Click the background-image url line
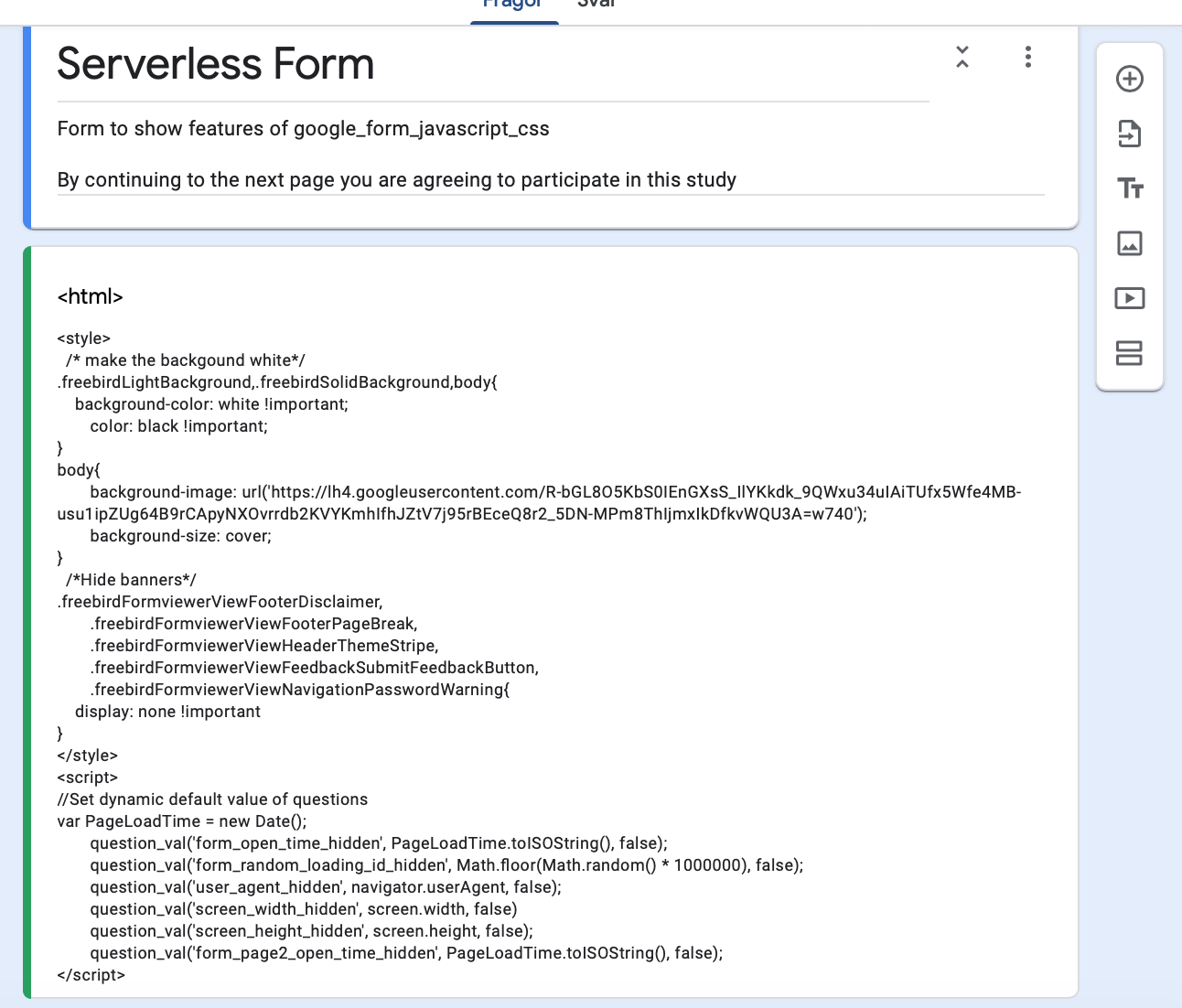1182x1008 pixels. 539,503
